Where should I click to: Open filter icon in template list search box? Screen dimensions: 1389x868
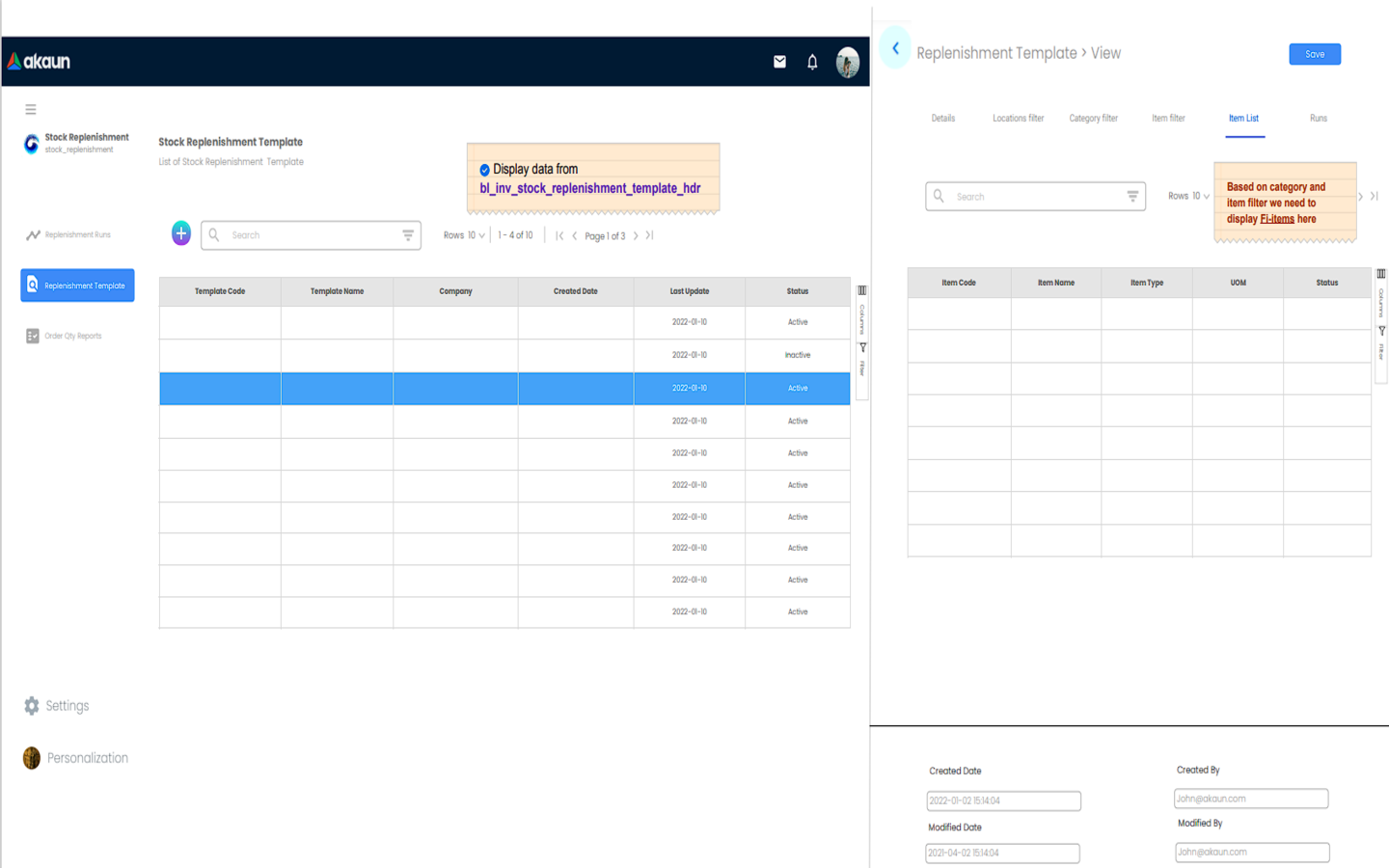[x=408, y=234]
